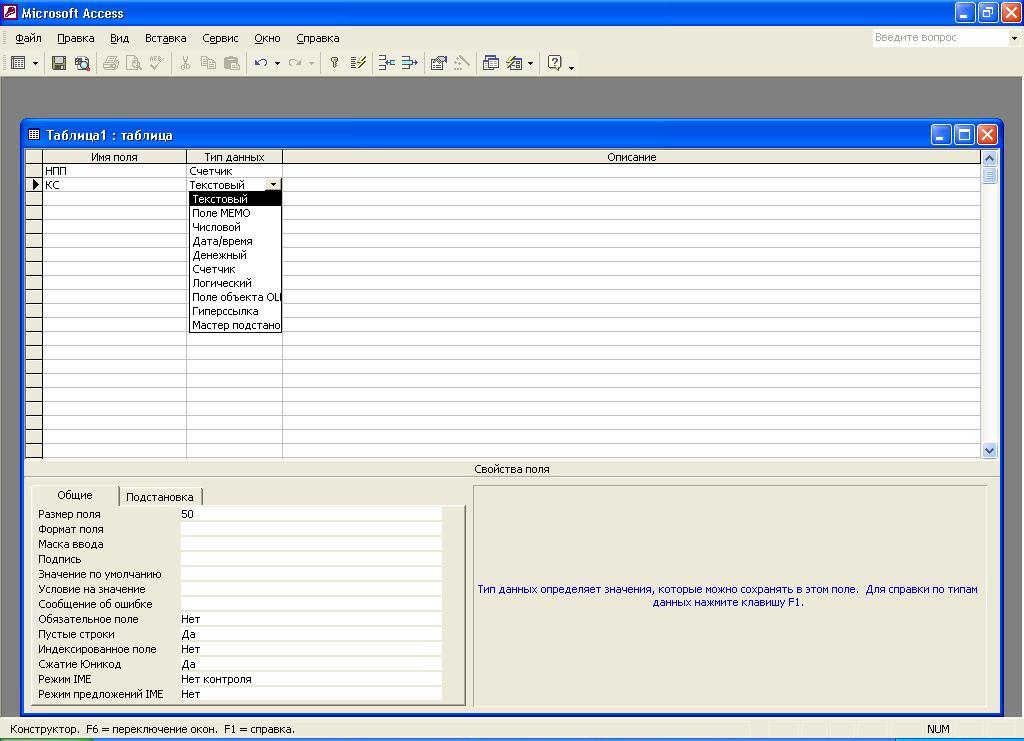
Task: Click the Copy toolbar icon
Action: pyautogui.click(x=208, y=63)
